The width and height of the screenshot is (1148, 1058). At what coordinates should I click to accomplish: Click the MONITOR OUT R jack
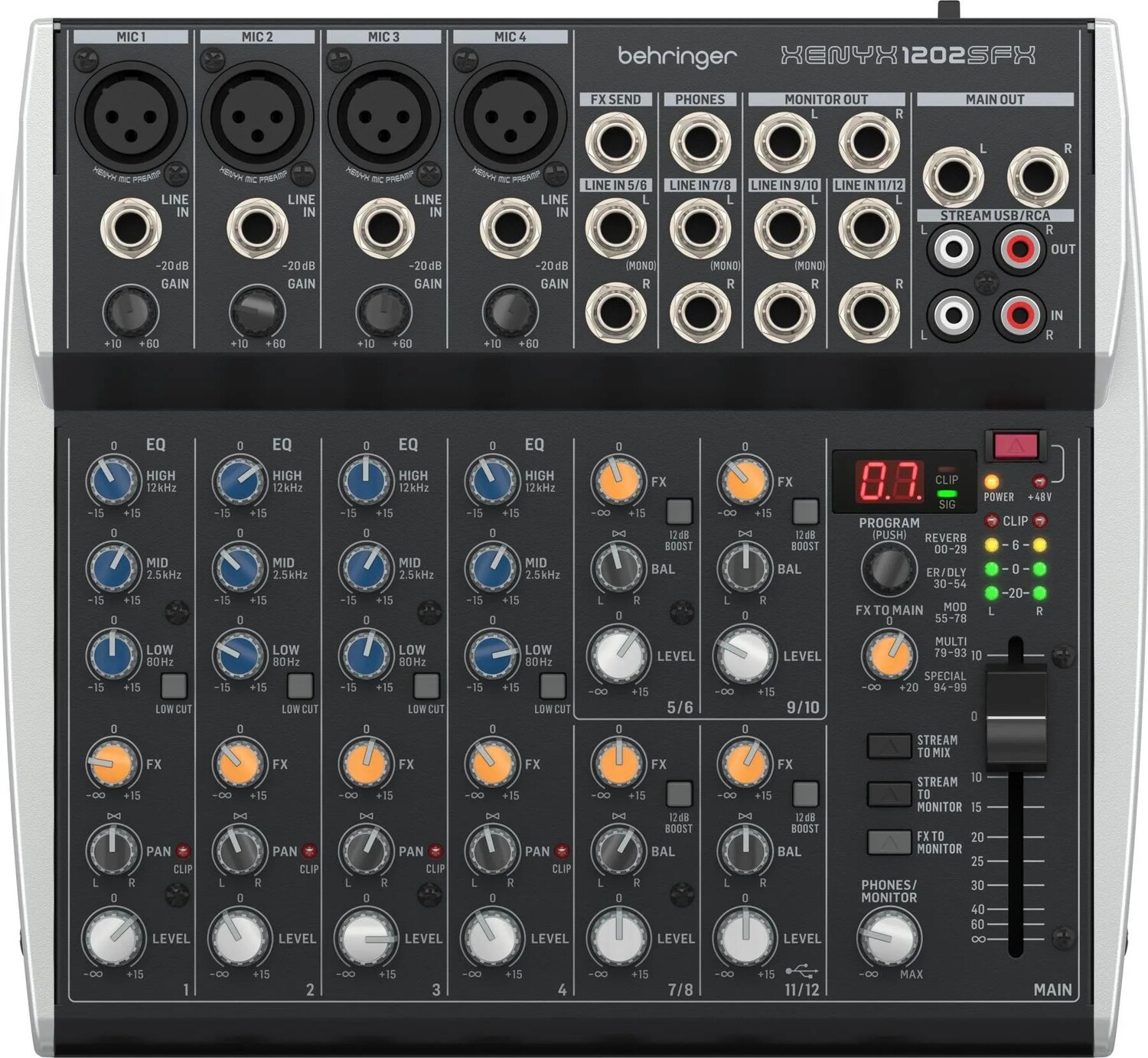[x=869, y=142]
